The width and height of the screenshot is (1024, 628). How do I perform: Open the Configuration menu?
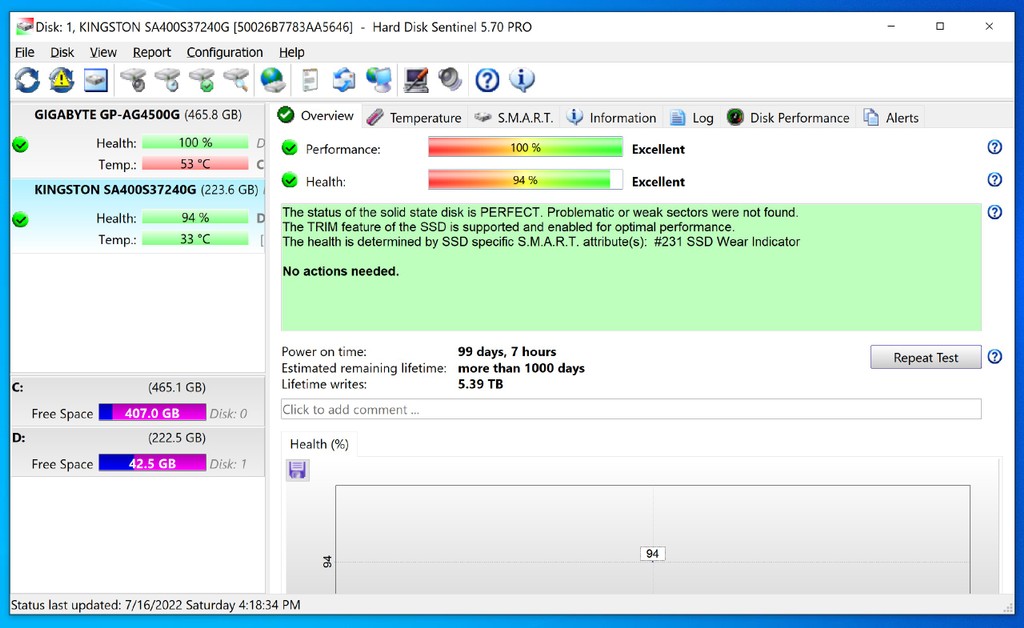click(x=225, y=52)
